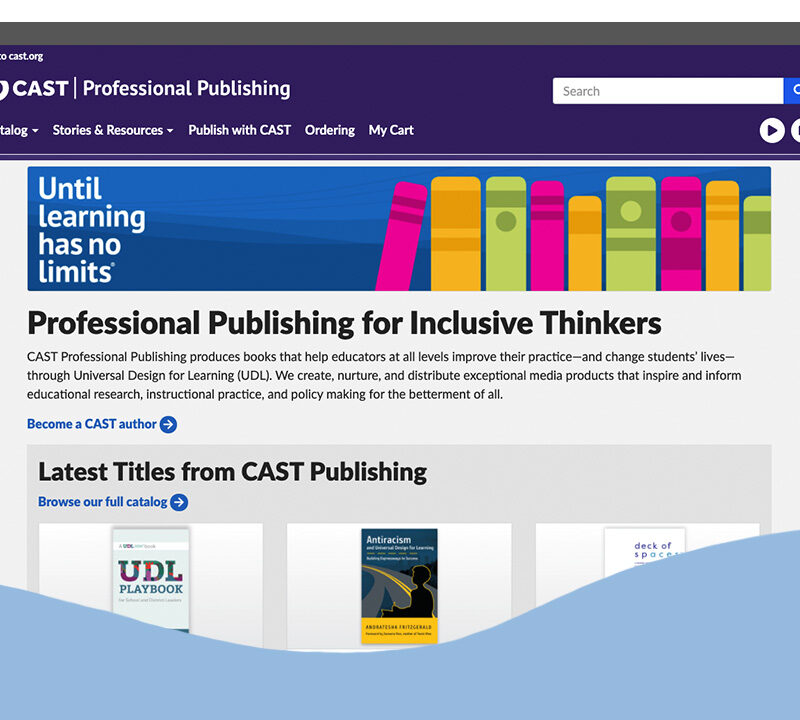Open Publish with CAST page
800x720 pixels.
click(x=239, y=130)
